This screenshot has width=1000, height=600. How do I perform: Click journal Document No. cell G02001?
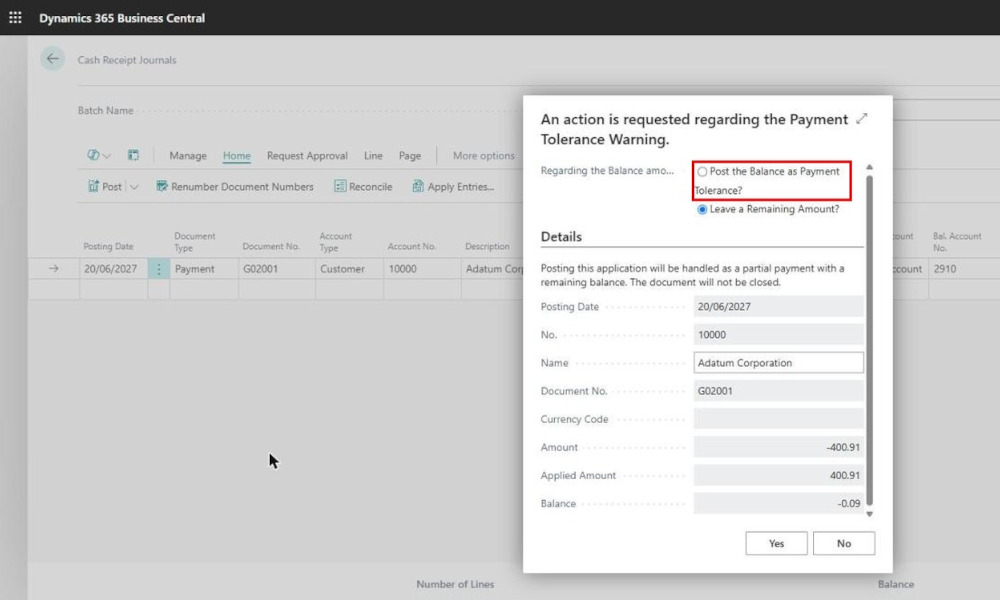pos(277,269)
